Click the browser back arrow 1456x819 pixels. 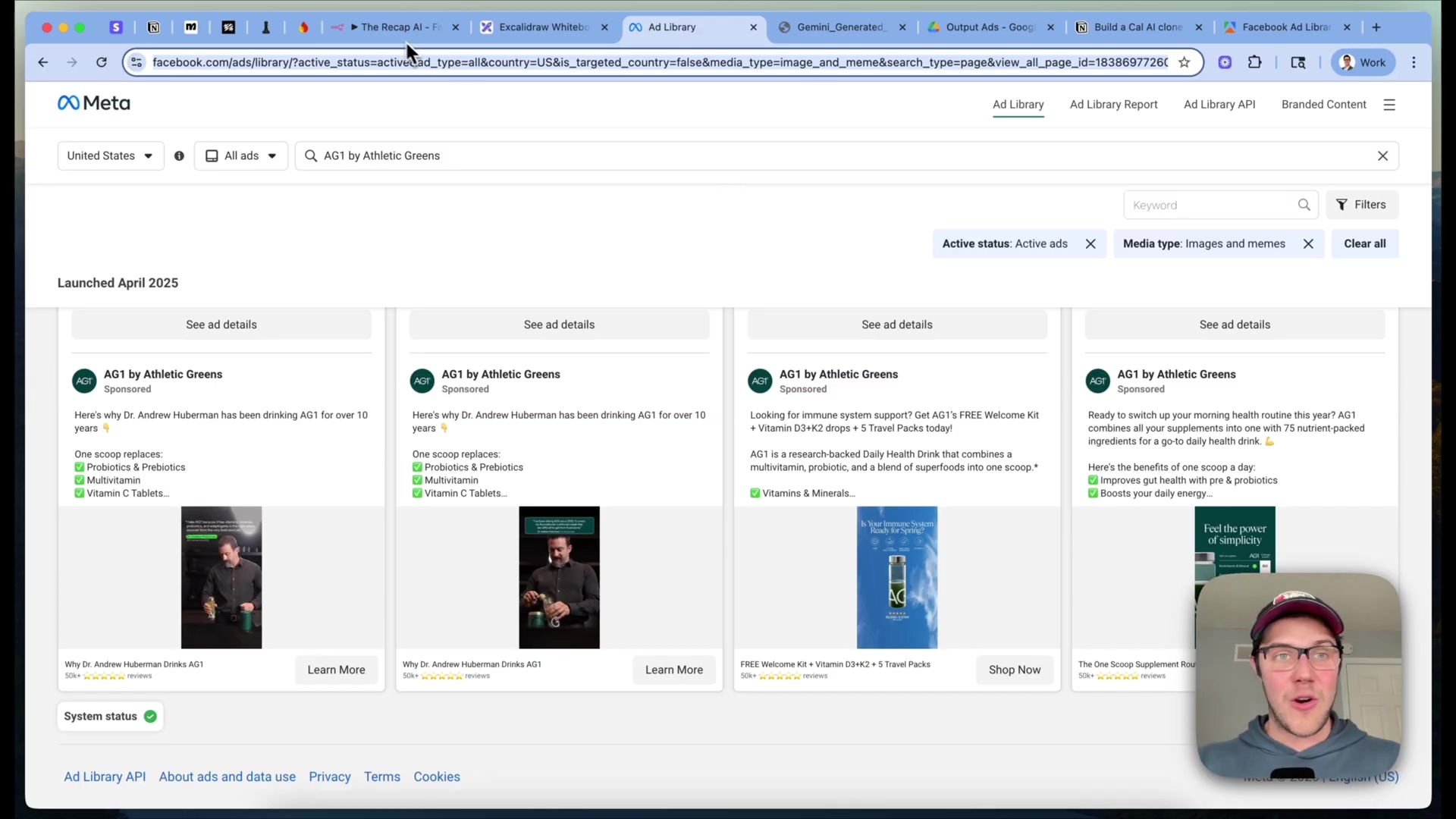pos(43,63)
